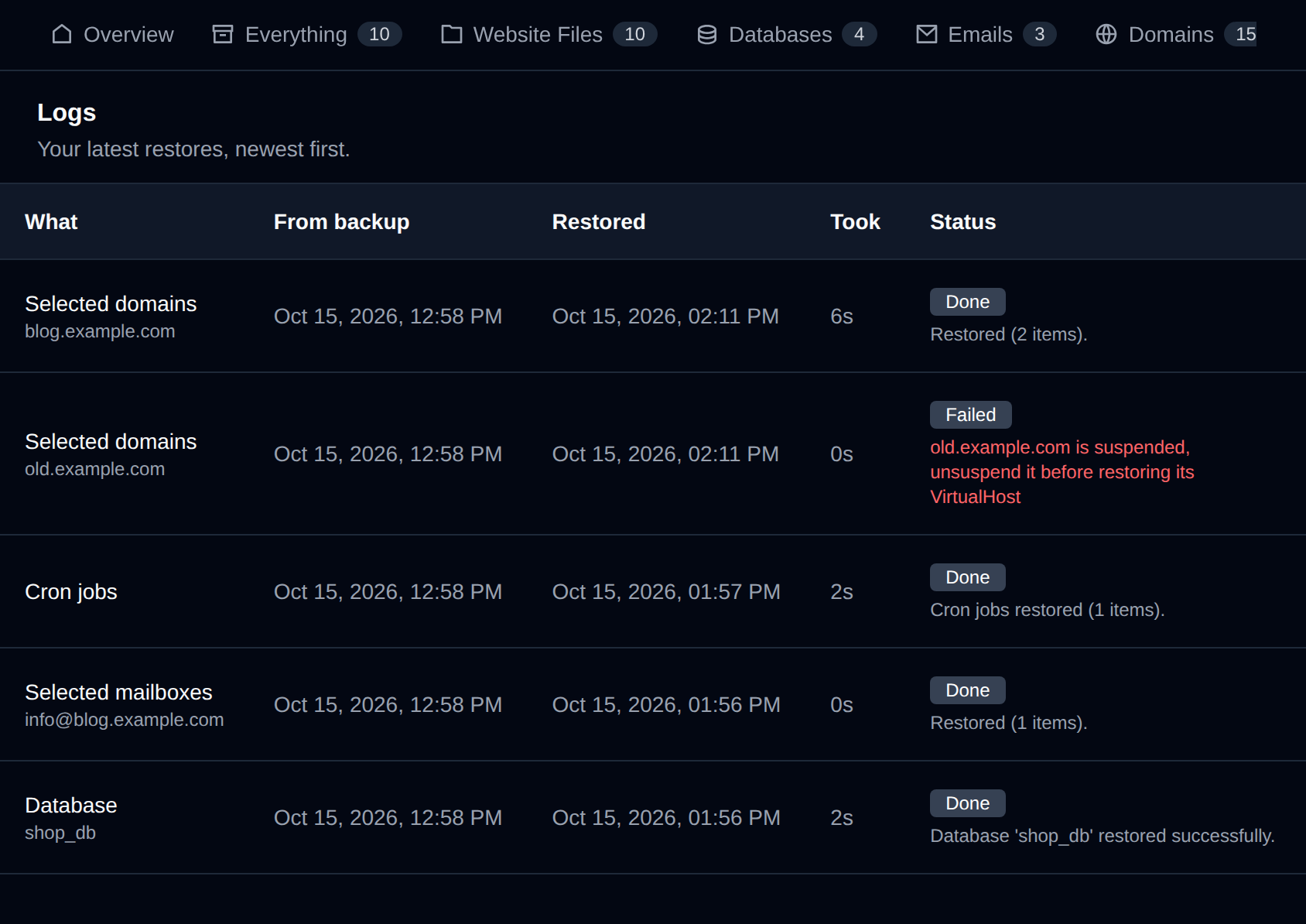Viewport: 1306px width, 924px height.
Task: Click the Website Files folder icon
Action: tap(452, 34)
